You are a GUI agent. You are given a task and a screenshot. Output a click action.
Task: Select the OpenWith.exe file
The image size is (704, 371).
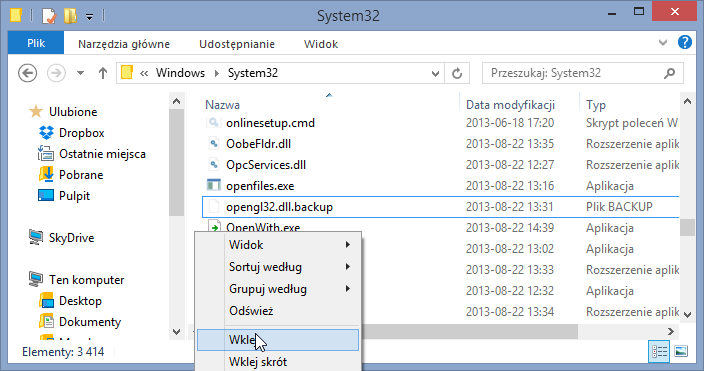(263, 227)
